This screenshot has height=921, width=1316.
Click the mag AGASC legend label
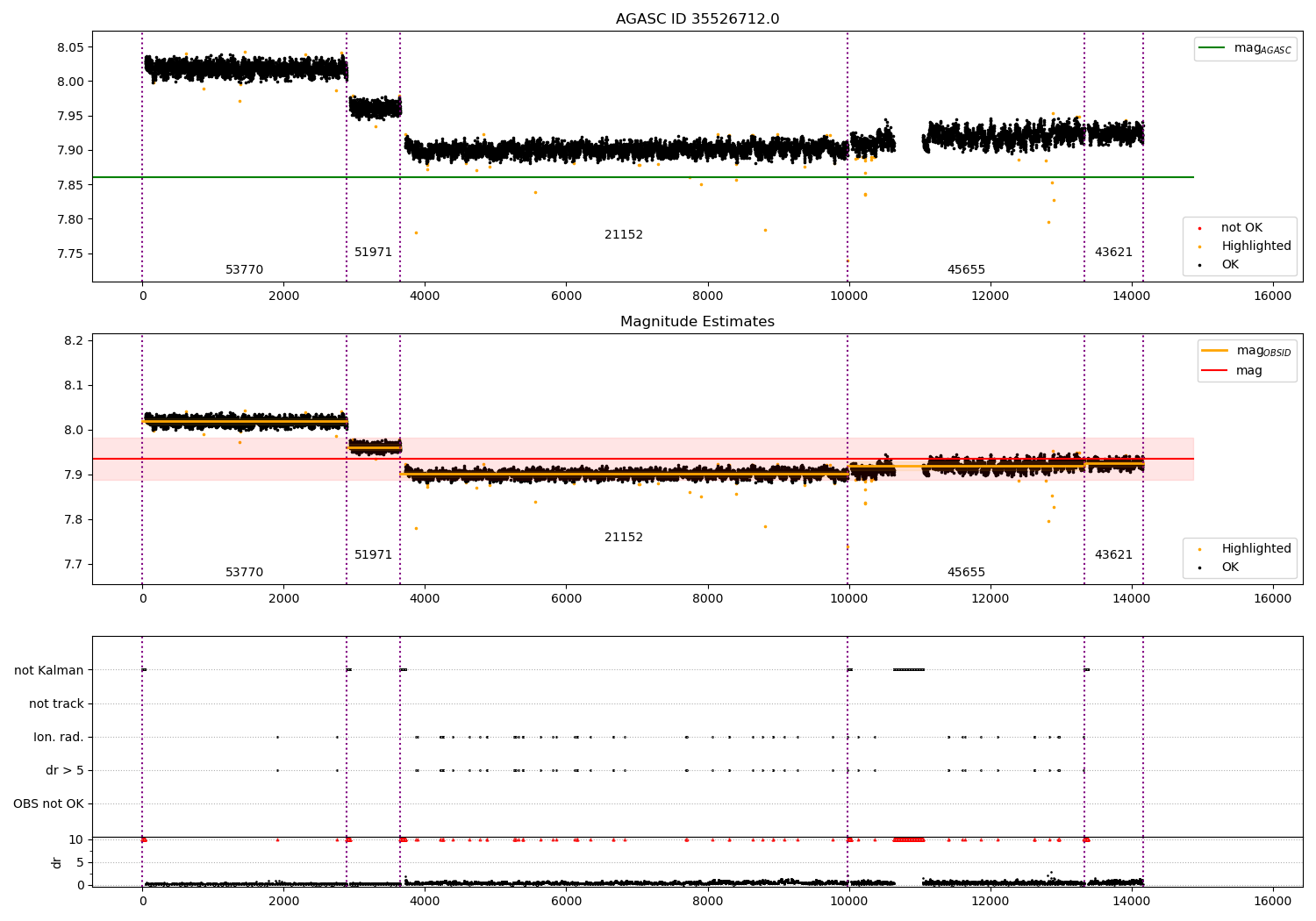[1262, 48]
